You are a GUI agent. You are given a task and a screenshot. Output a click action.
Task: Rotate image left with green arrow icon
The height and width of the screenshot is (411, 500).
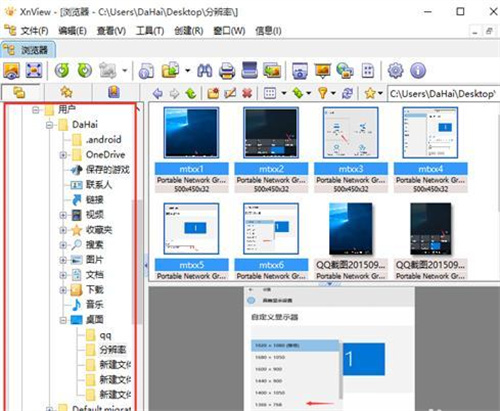coord(62,71)
